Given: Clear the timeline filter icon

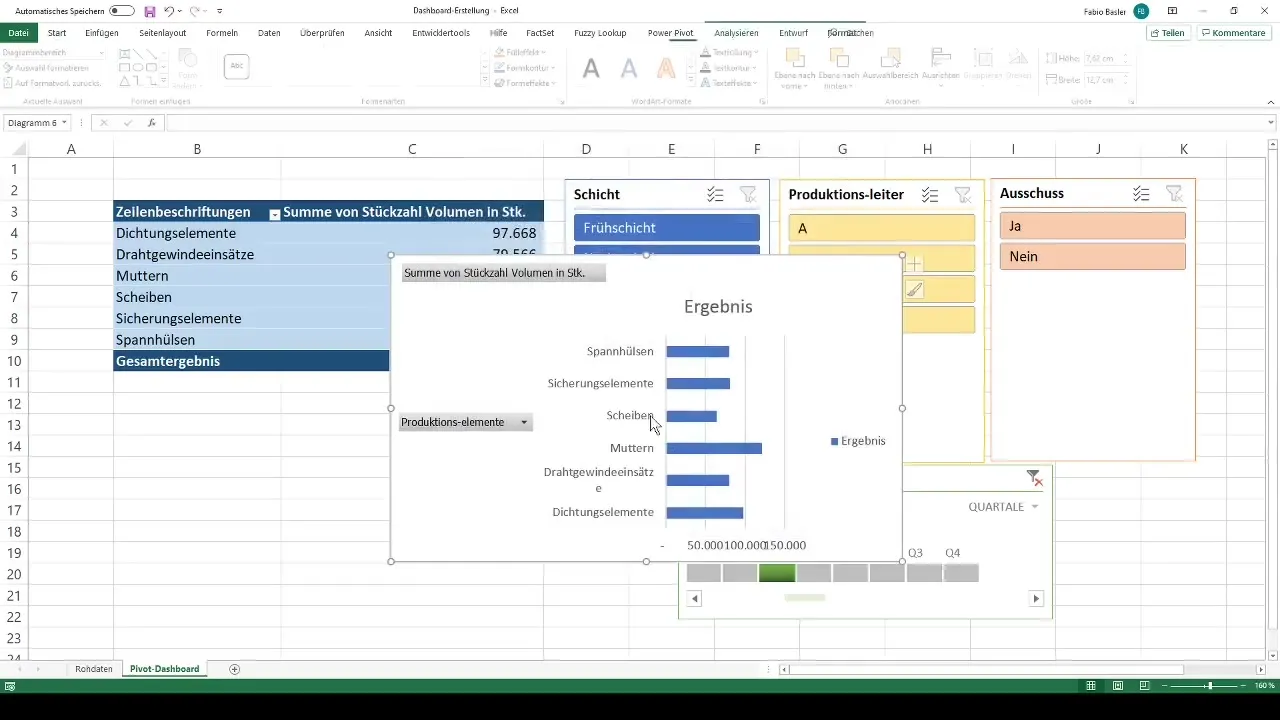Looking at the screenshot, I should pyautogui.click(x=1034, y=477).
